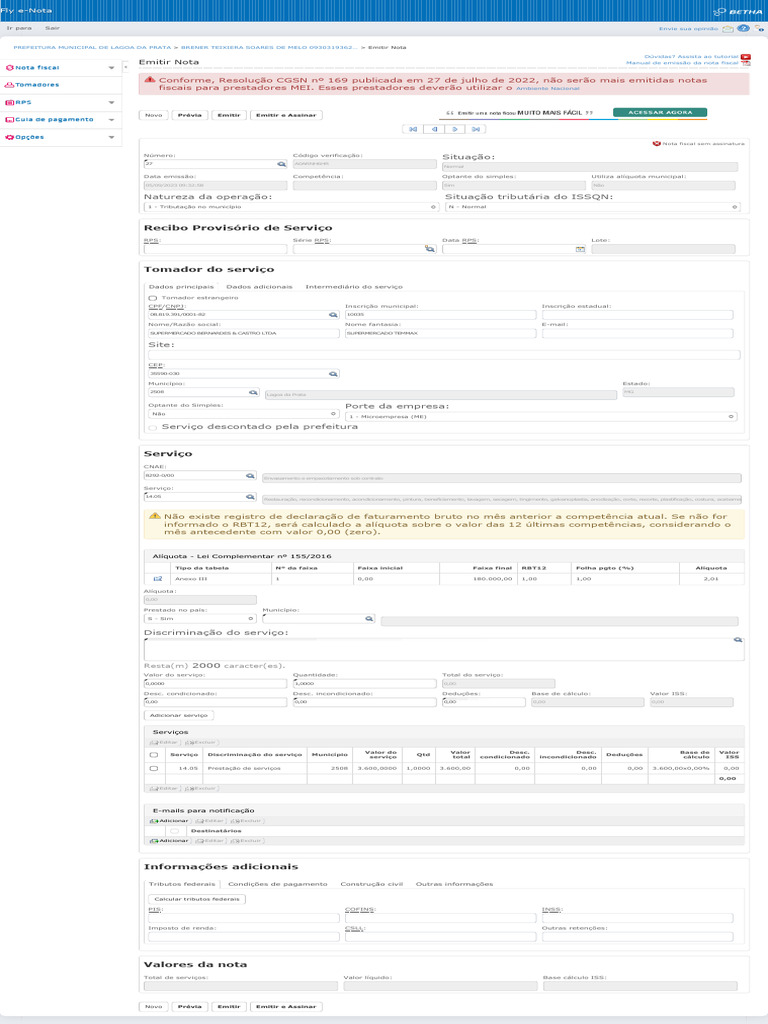The image size is (768, 1024).
Task: Check the Tomador estrangeiro checkbox
Action: point(152,298)
